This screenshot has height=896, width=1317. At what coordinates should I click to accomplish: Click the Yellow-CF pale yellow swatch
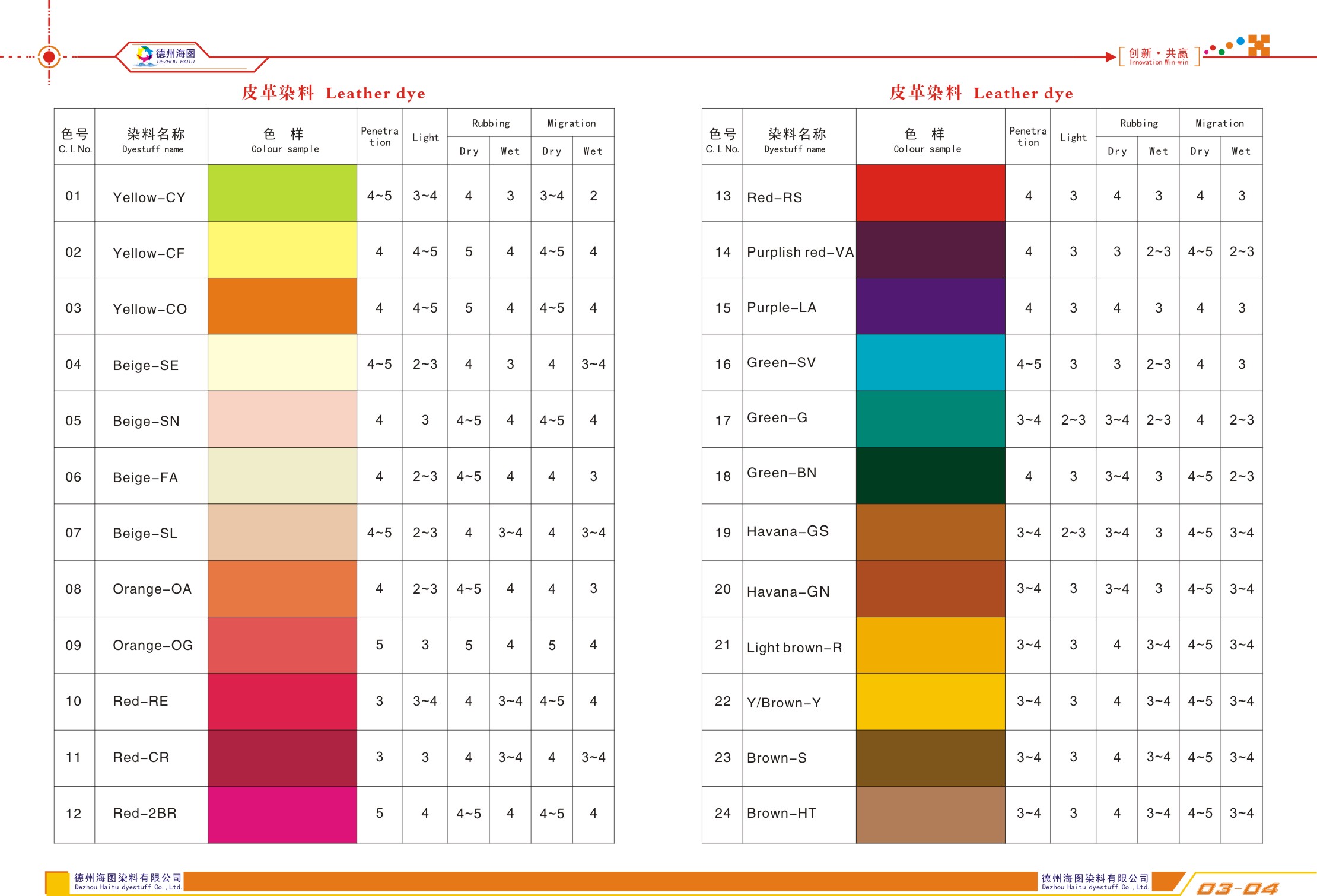click(x=282, y=250)
